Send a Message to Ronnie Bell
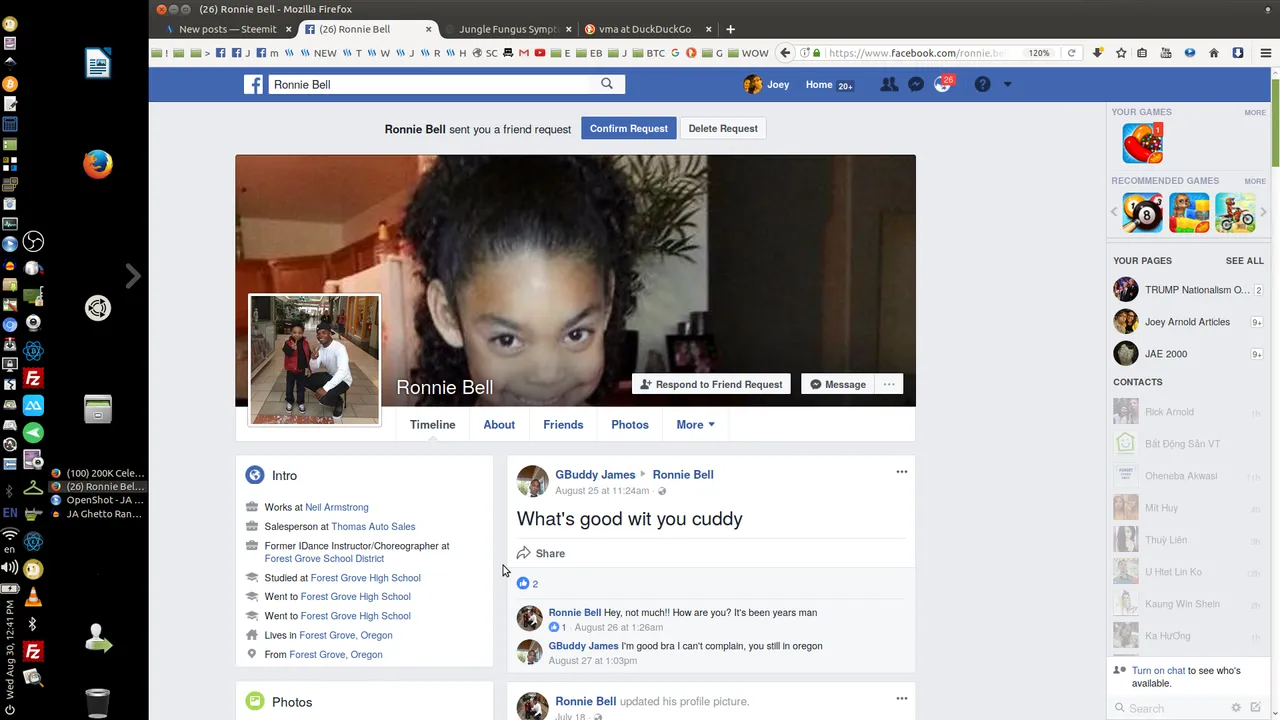The width and height of the screenshot is (1280, 720). (837, 384)
